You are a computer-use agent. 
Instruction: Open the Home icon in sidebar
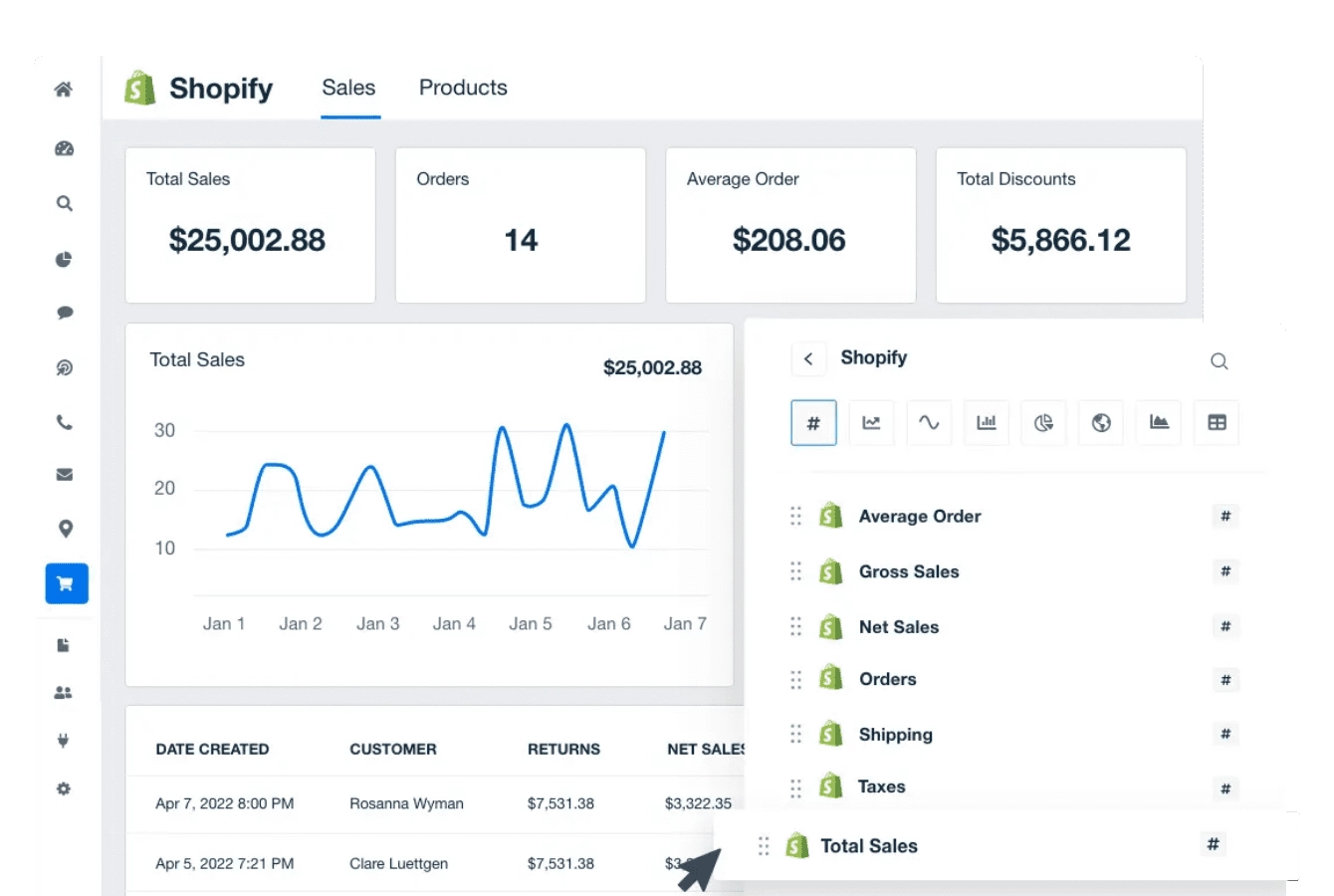tap(63, 90)
